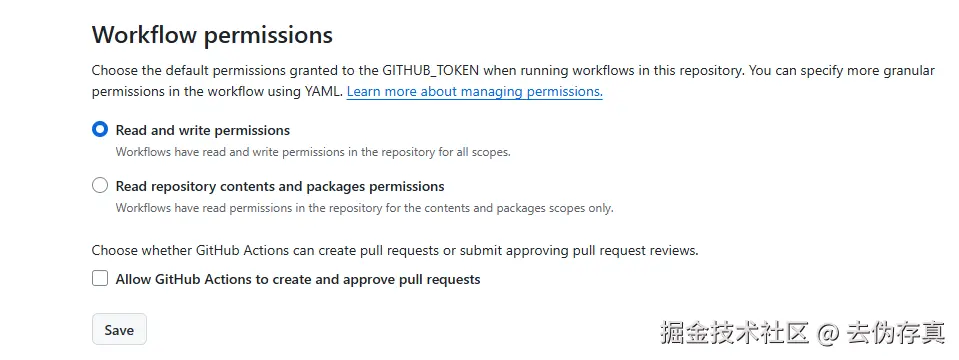Click the GITHUB_TOKEN word in the intro paragraph
The image size is (959, 360).
431,70
